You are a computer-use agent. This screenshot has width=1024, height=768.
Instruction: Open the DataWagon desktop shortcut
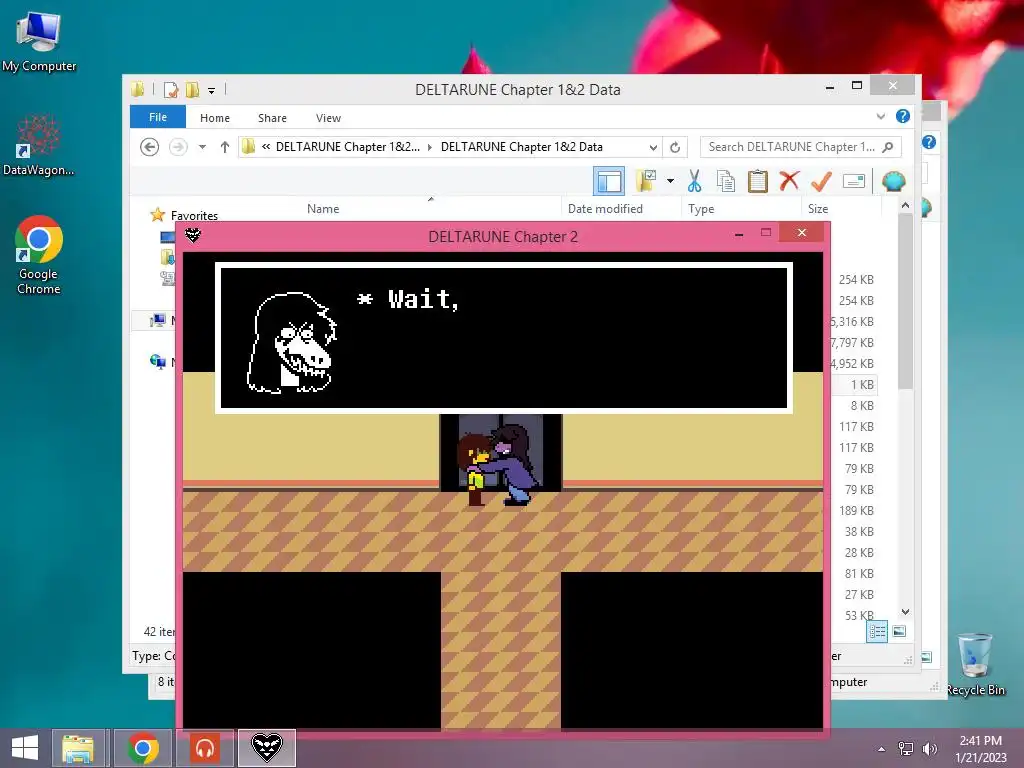tap(39, 146)
